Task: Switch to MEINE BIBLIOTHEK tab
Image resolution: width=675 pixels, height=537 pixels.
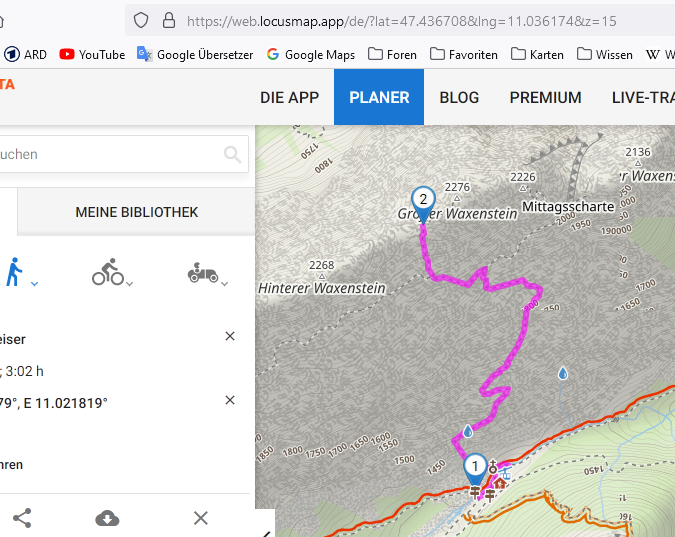Action: coord(136,212)
